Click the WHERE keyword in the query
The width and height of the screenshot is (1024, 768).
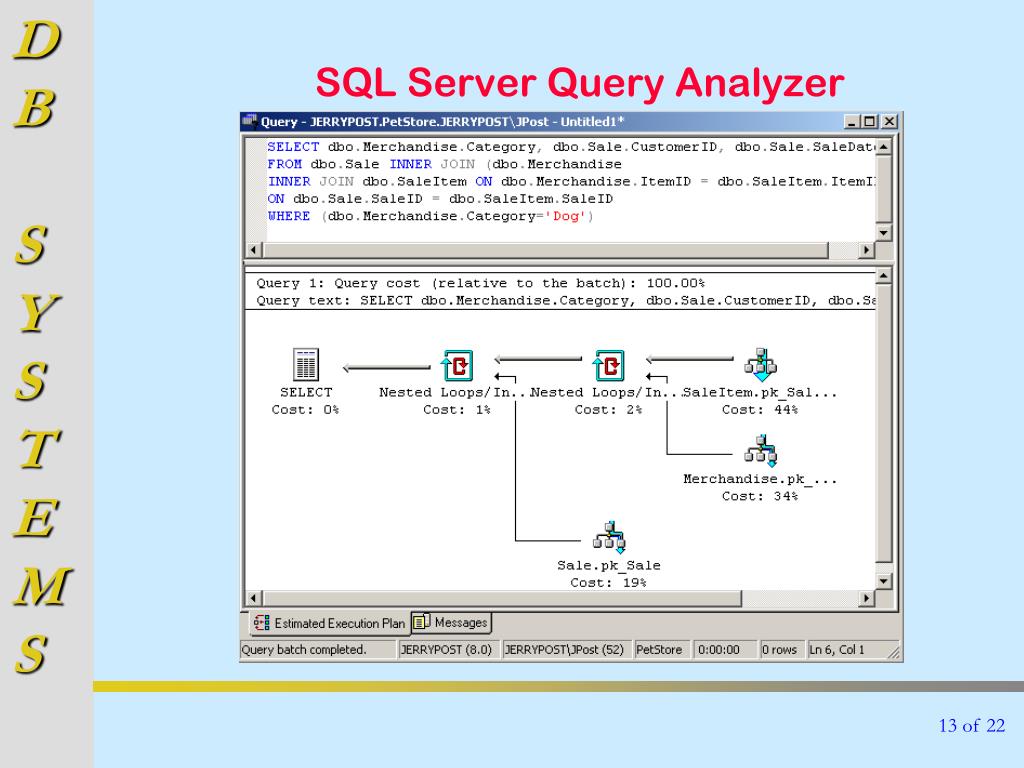[289, 216]
